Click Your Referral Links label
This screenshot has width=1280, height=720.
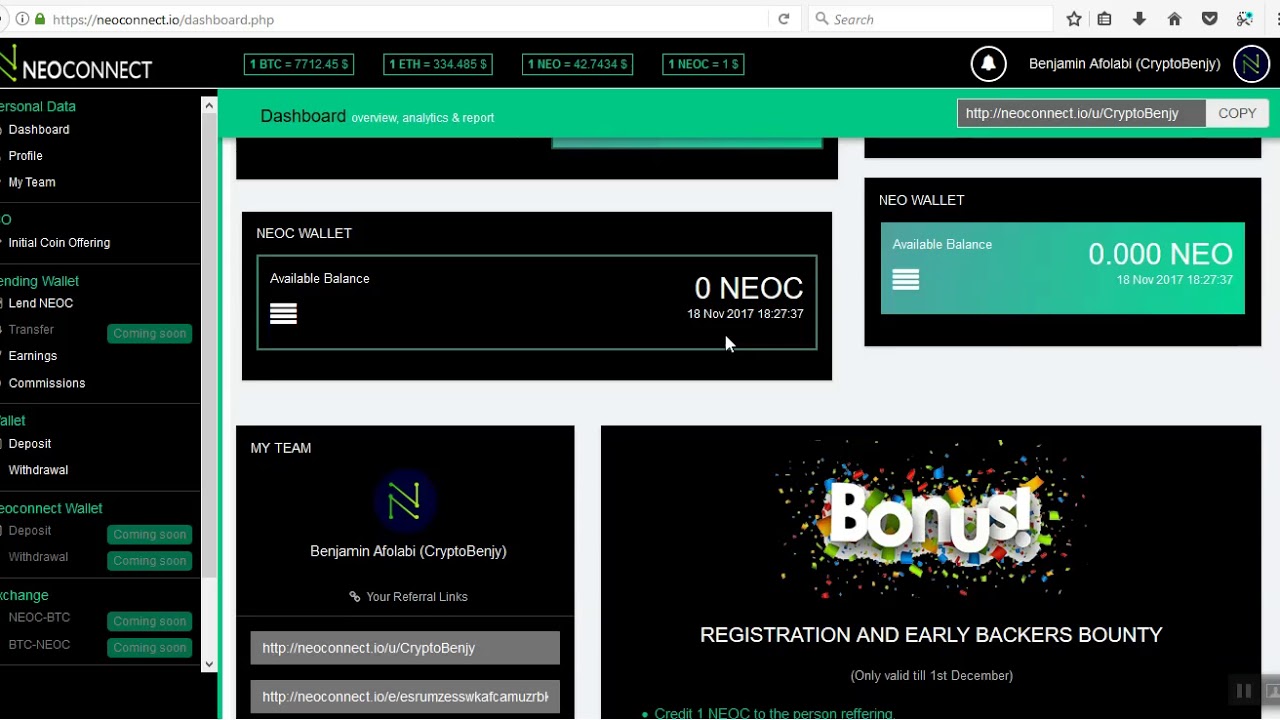tap(417, 597)
